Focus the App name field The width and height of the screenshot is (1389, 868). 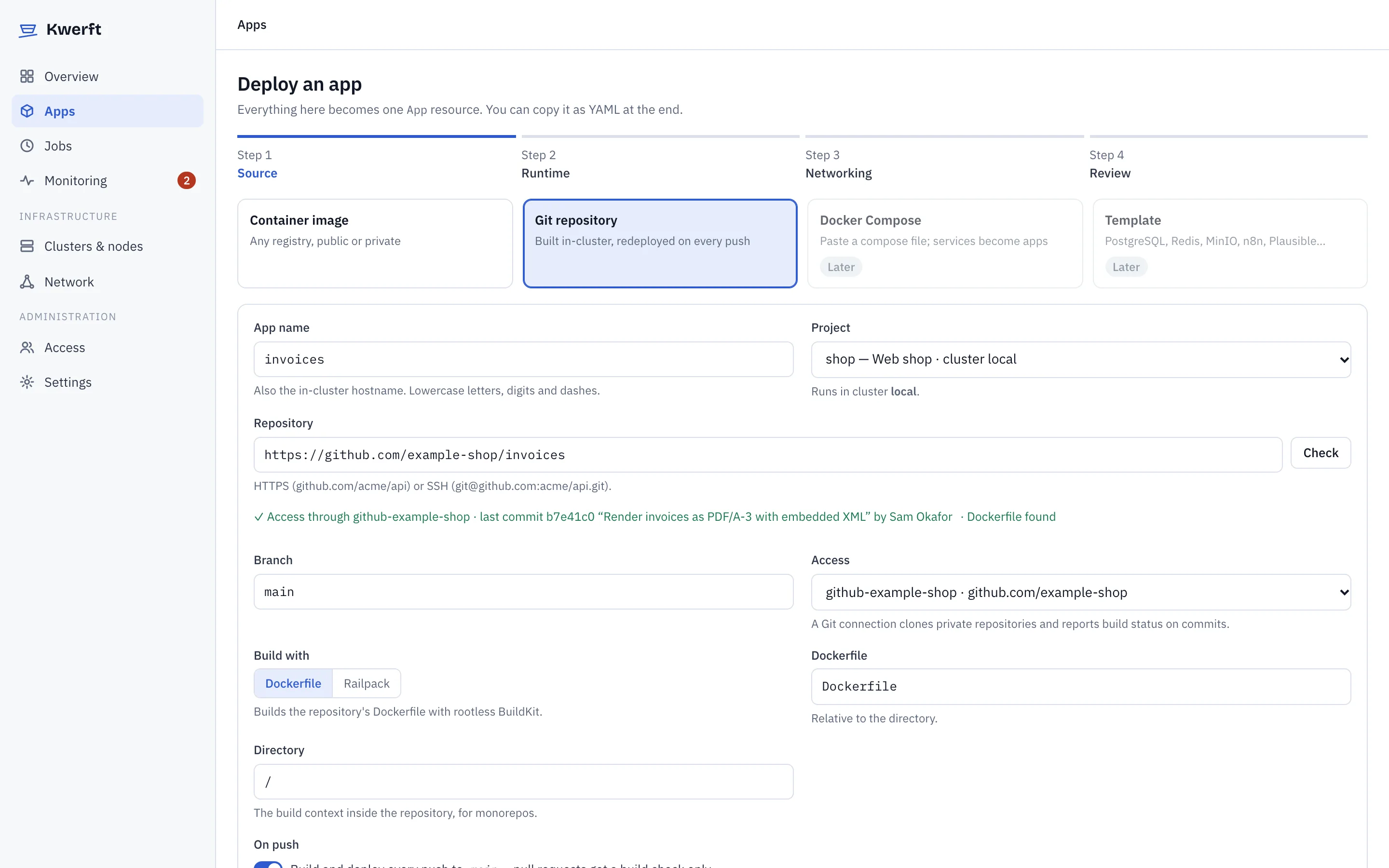523,359
